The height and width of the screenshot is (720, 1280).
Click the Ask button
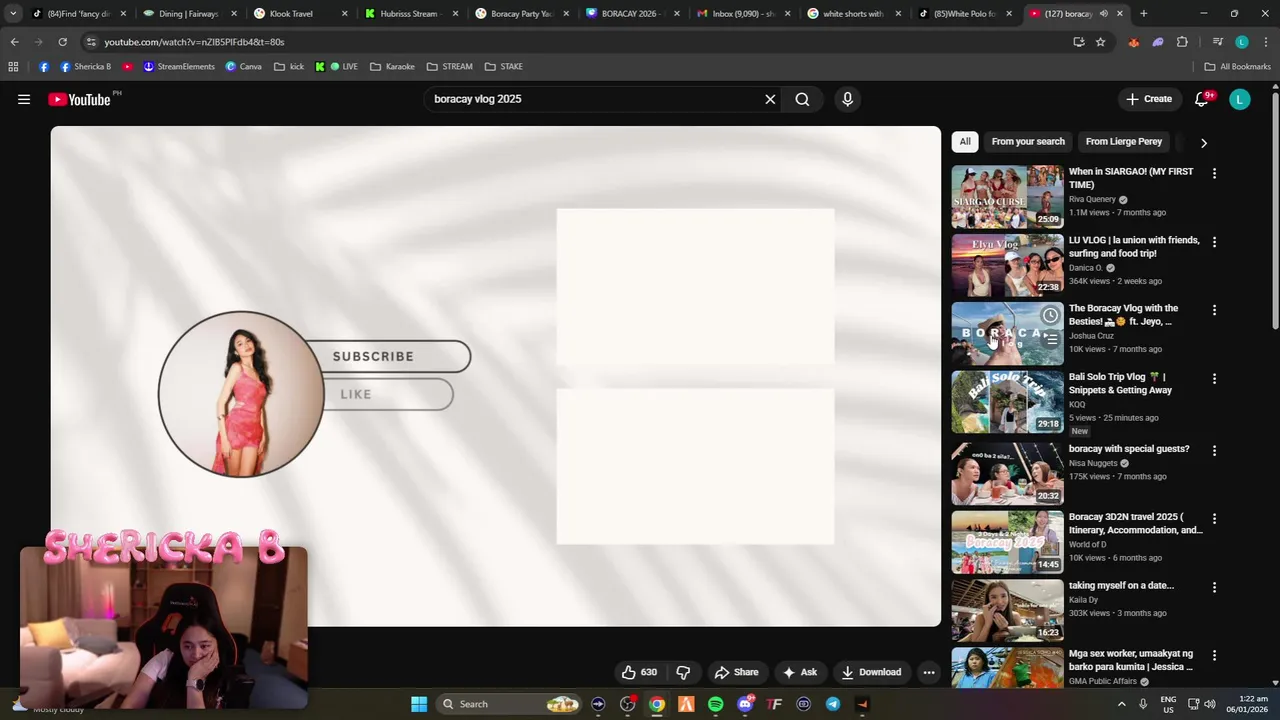(x=799, y=672)
